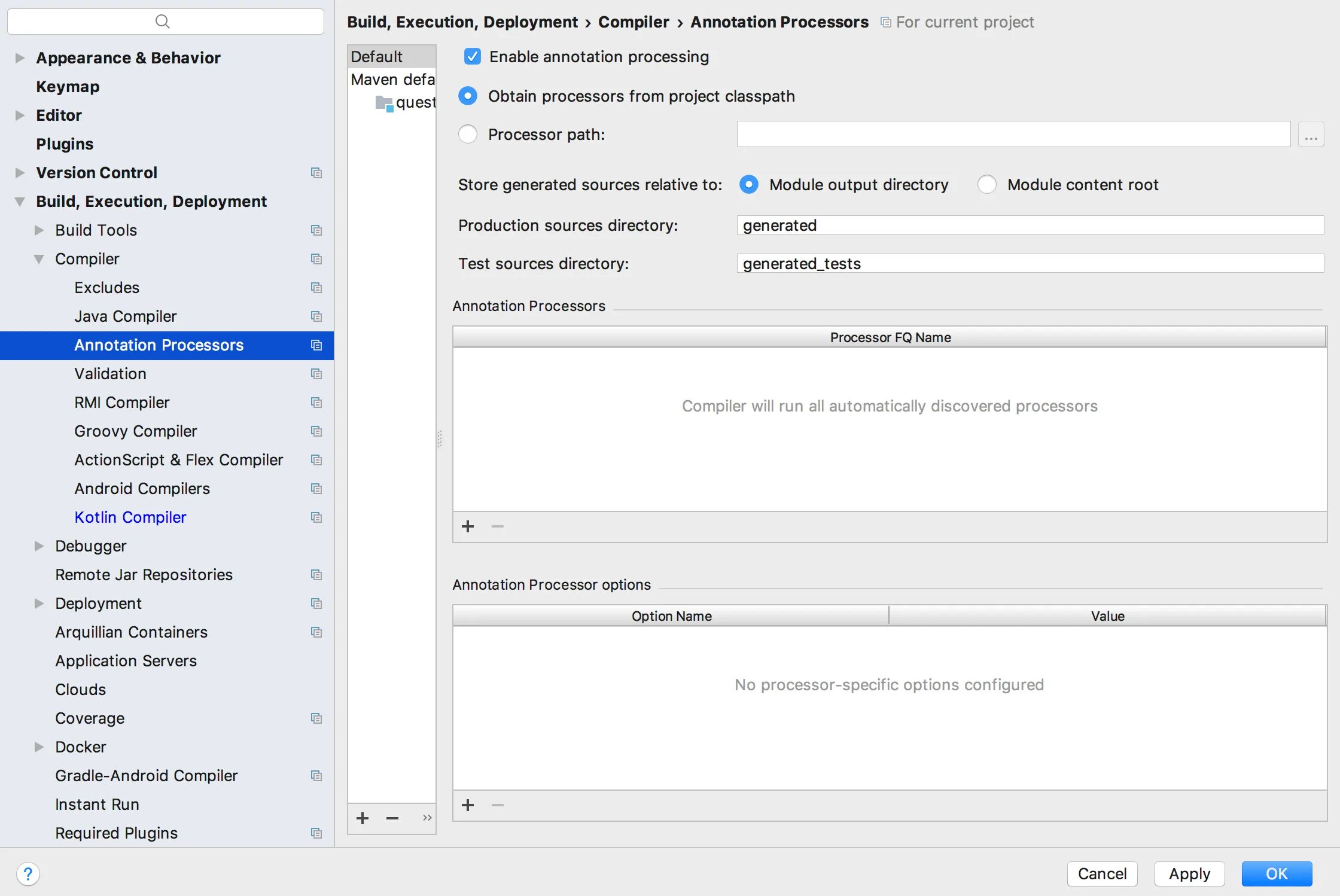Expand the Appearance & Behavior section
The height and width of the screenshot is (896, 1340).
(x=20, y=58)
